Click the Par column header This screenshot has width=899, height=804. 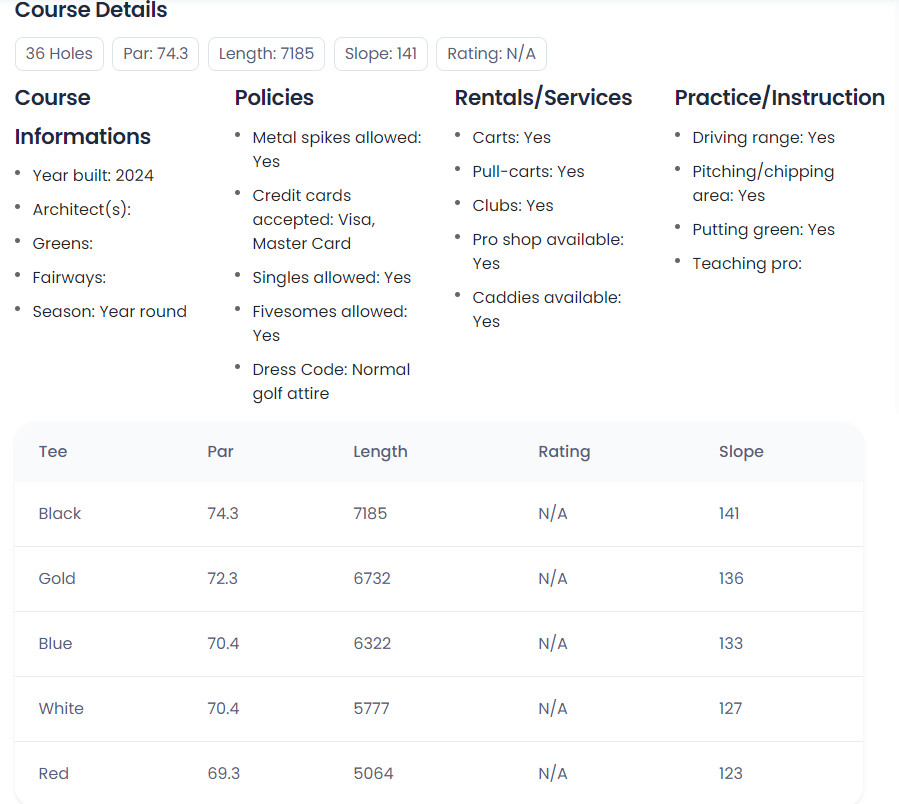221,452
